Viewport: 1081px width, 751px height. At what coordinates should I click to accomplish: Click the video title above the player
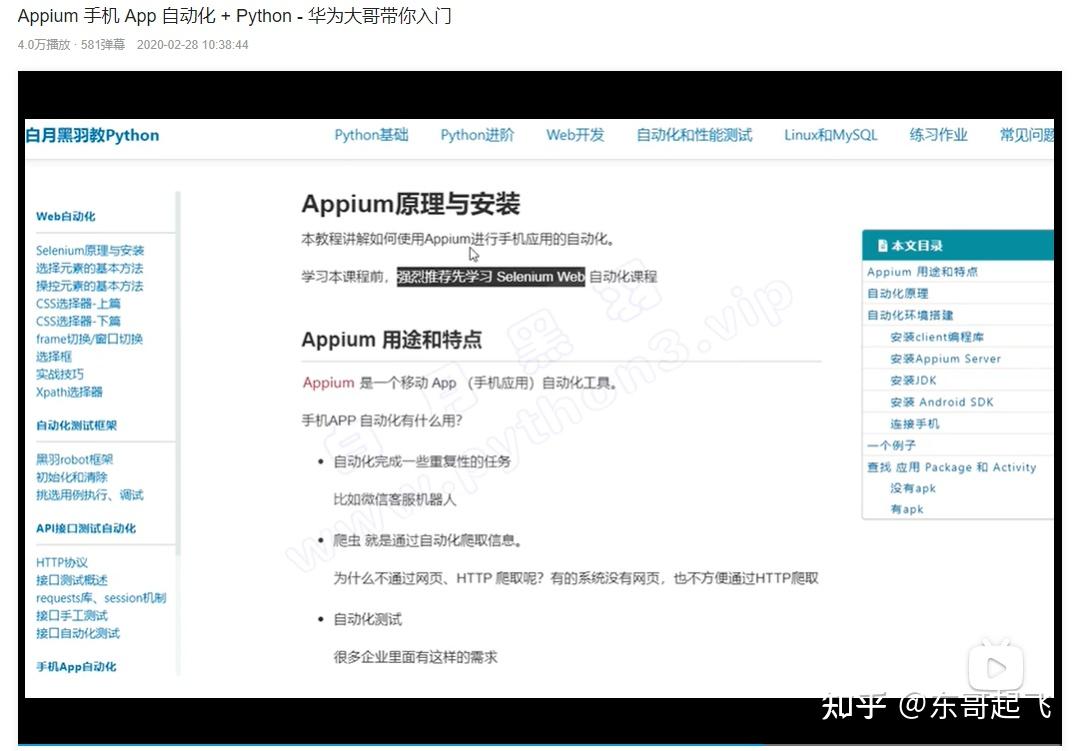(235, 16)
